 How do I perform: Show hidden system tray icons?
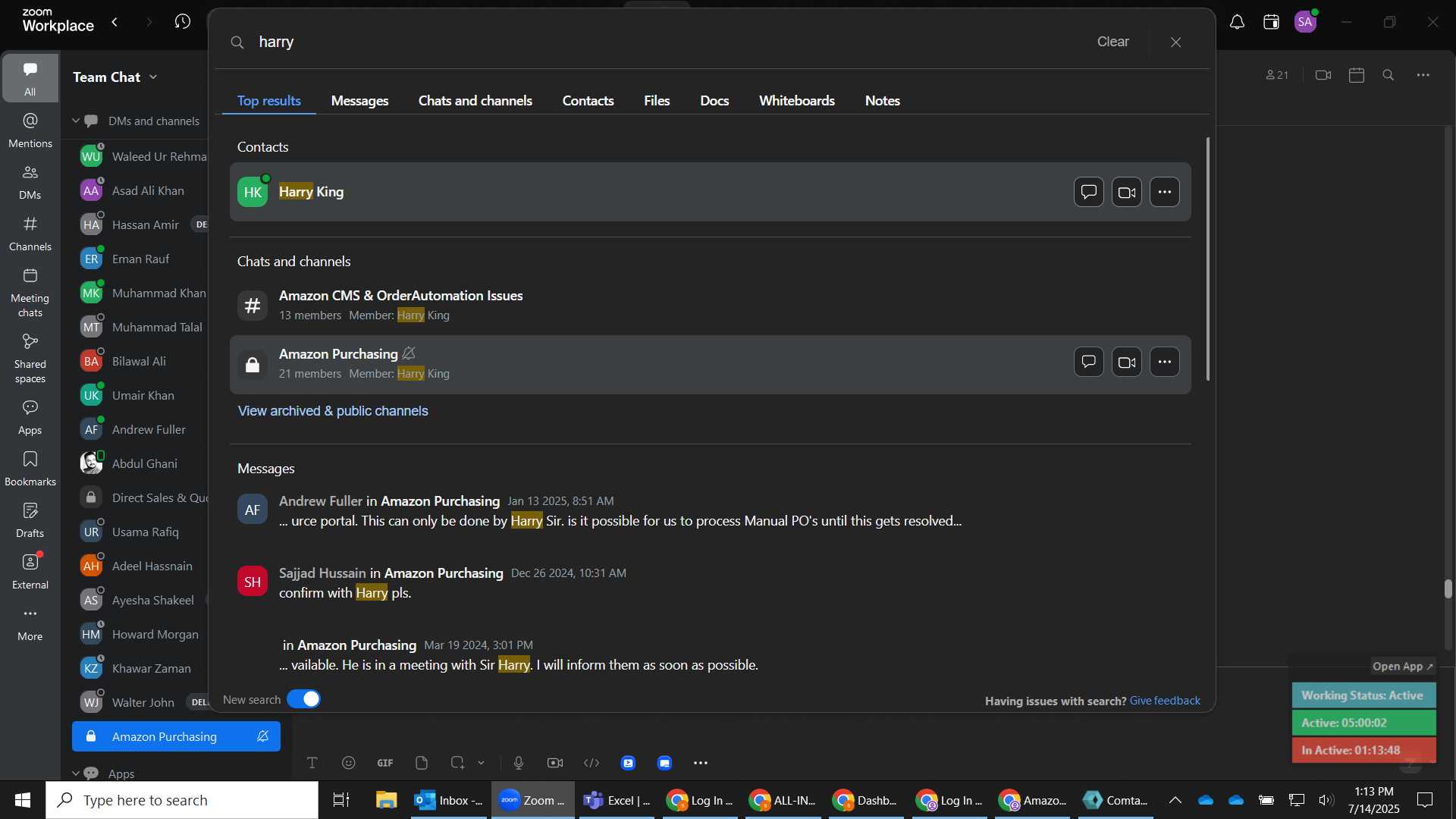[1175, 800]
